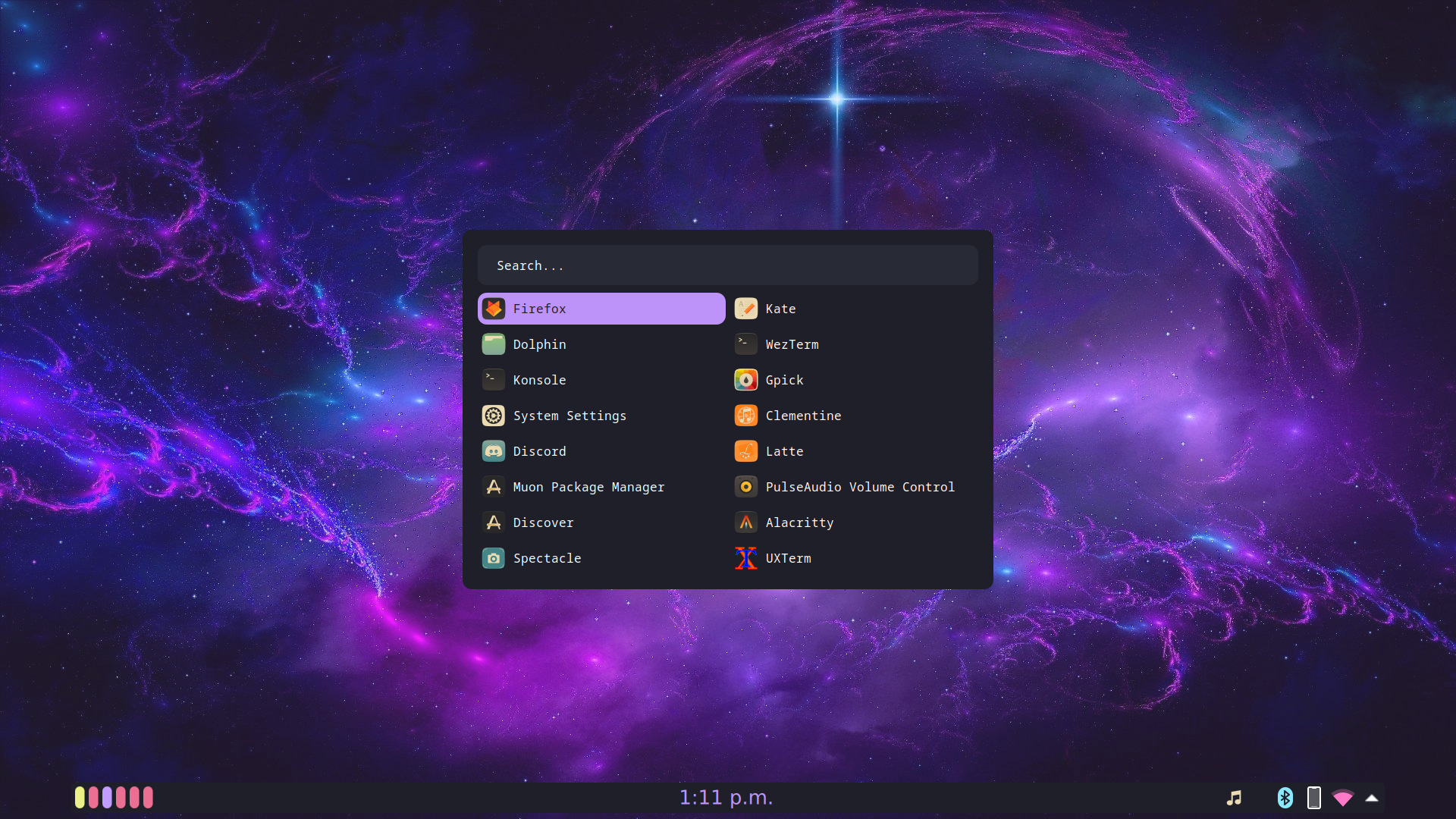The width and height of the screenshot is (1456, 819).
Task: Select the Spectacle text label
Action: tap(547, 558)
